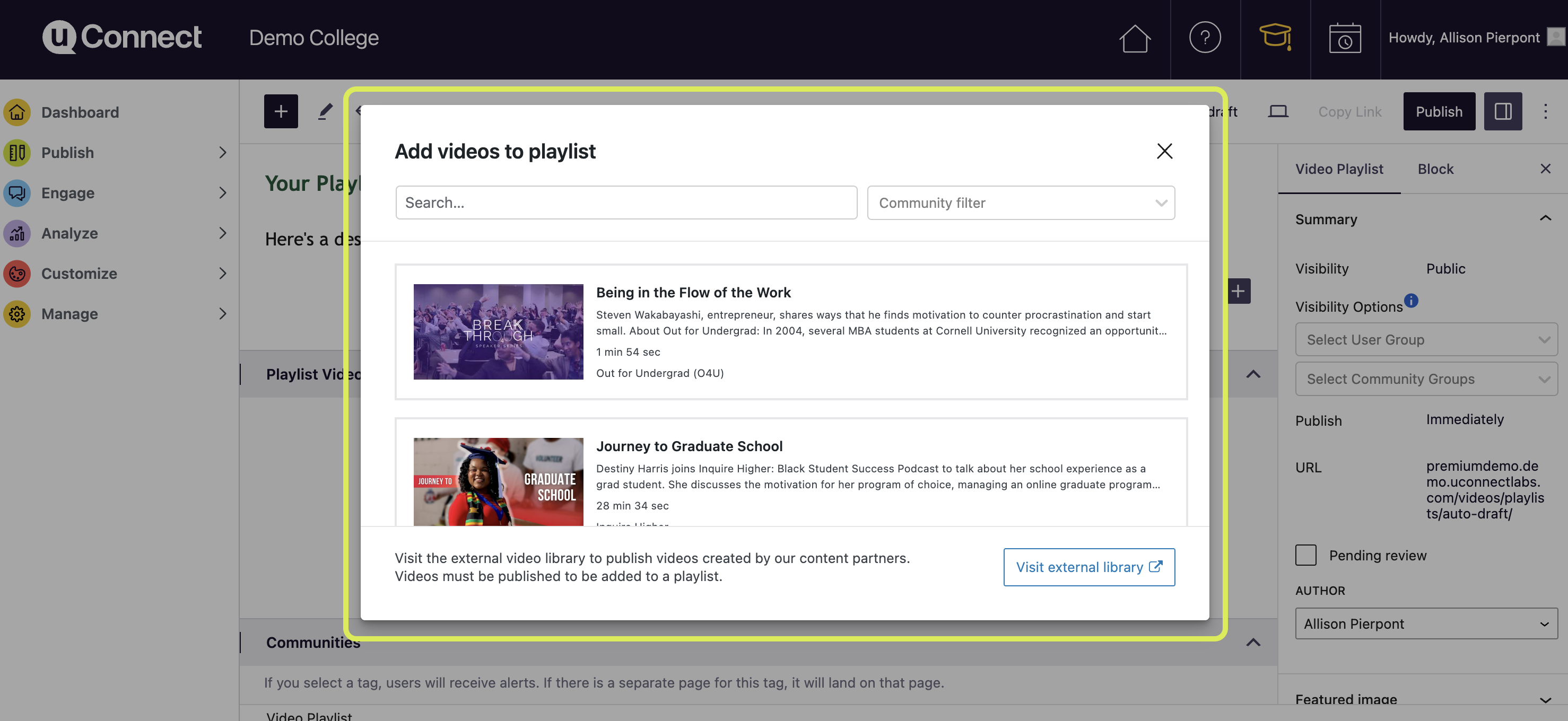Select the pencil edit tool icon
The width and height of the screenshot is (1568, 721).
(326, 111)
